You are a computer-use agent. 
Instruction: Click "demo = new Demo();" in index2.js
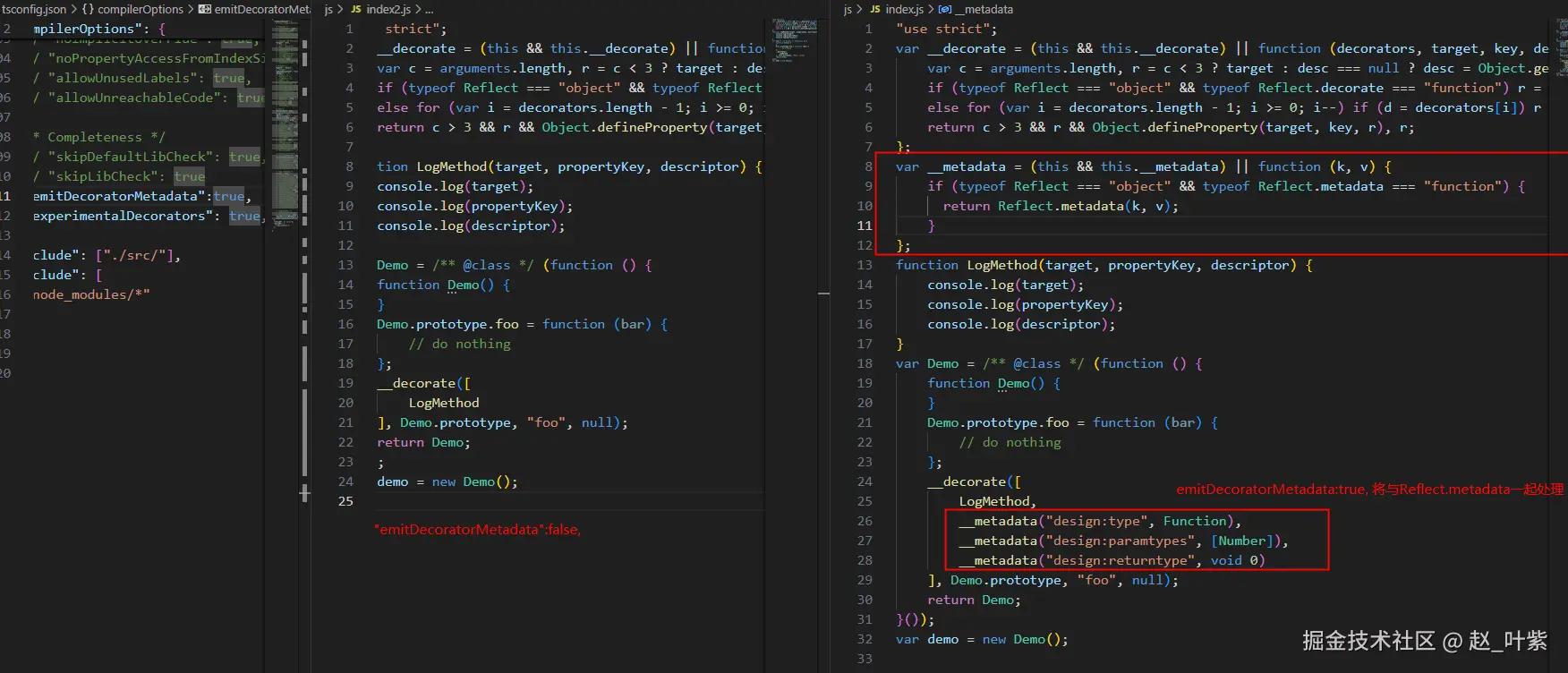447,481
